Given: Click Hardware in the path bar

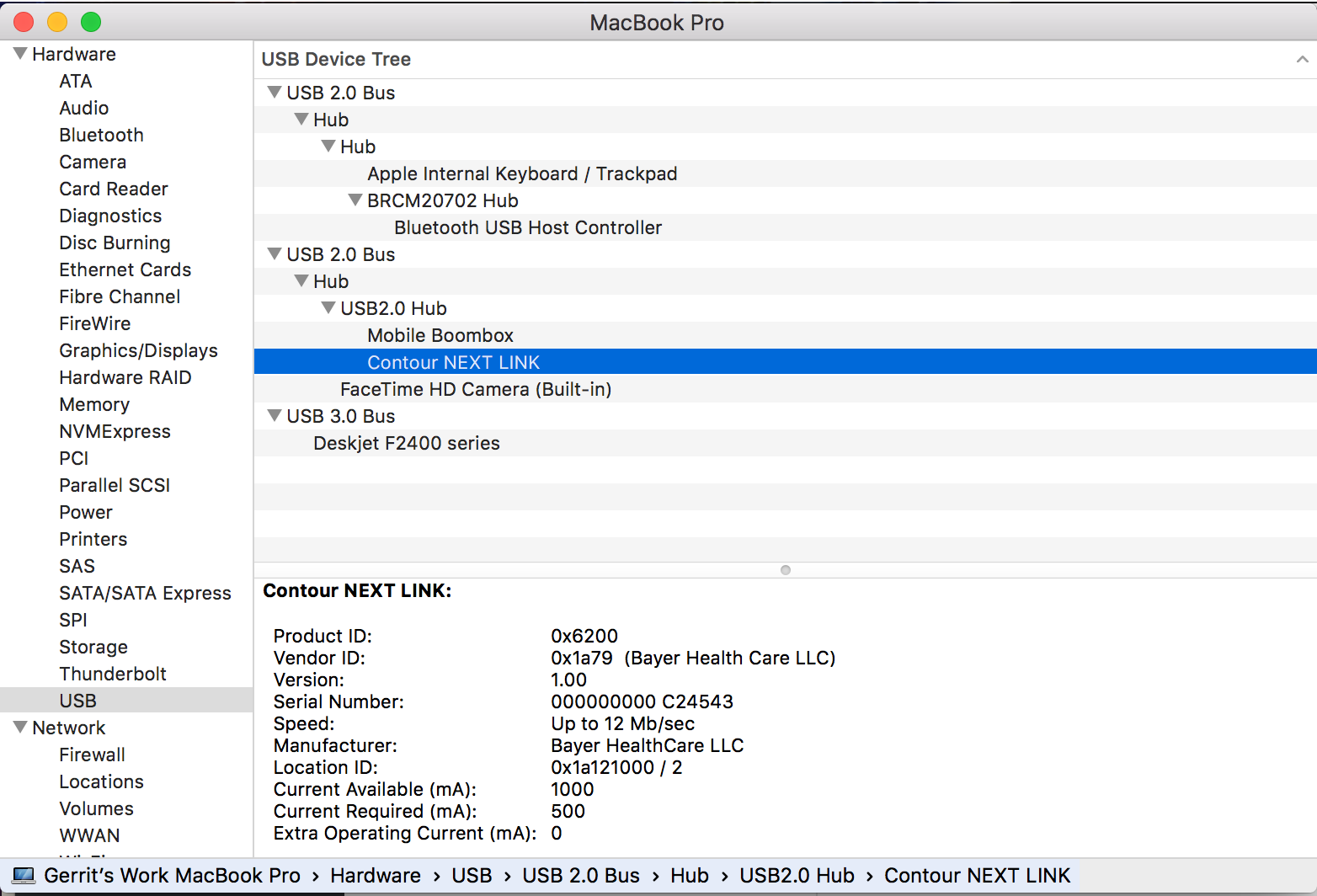Looking at the screenshot, I should 376,876.
